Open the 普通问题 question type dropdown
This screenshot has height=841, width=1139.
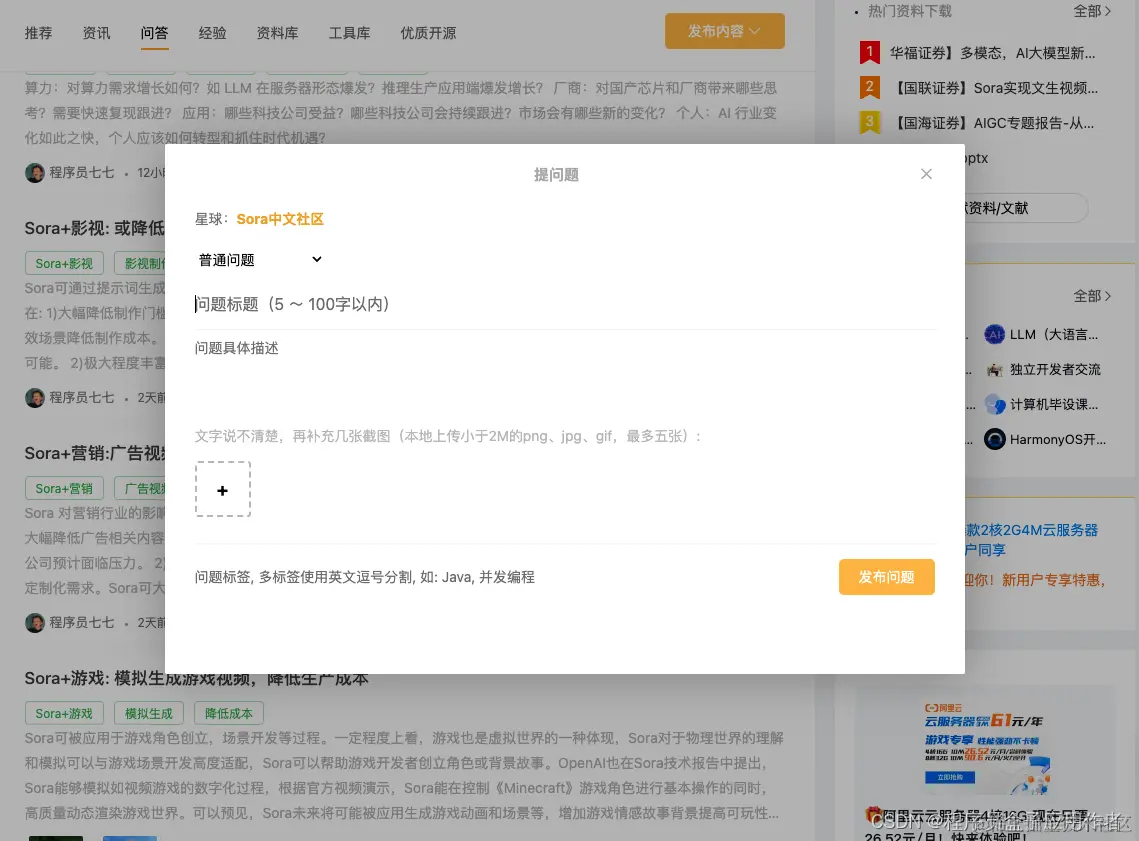(x=259, y=260)
